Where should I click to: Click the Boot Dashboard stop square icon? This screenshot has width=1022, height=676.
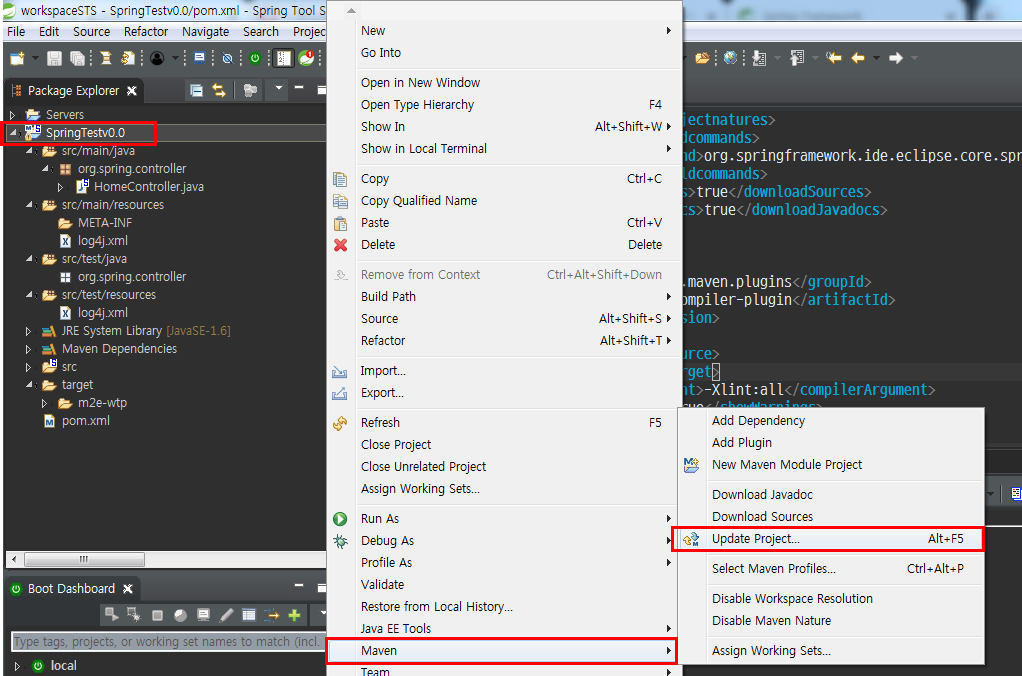point(157,615)
